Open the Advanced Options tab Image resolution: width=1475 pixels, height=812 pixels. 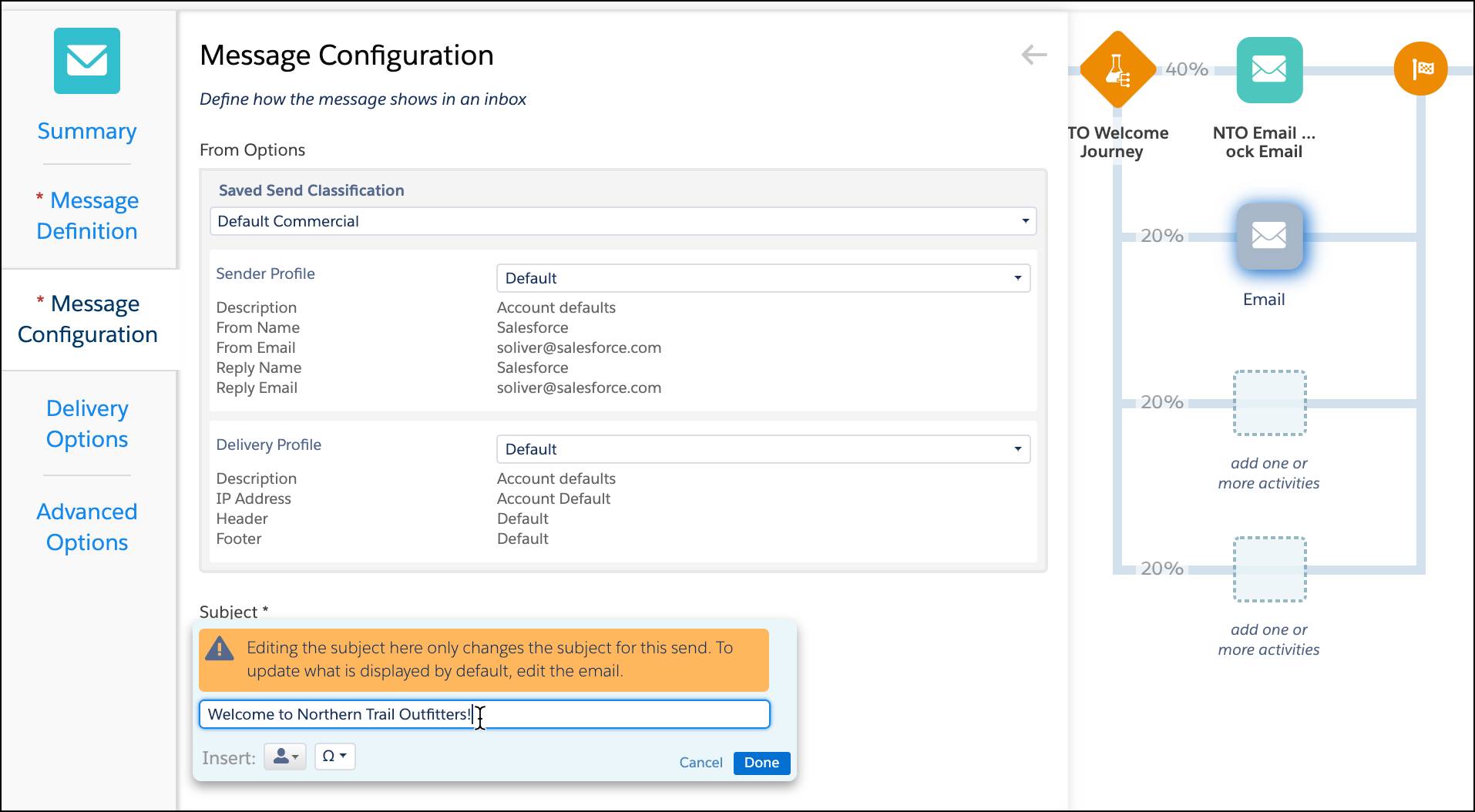pyautogui.click(x=87, y=527)
